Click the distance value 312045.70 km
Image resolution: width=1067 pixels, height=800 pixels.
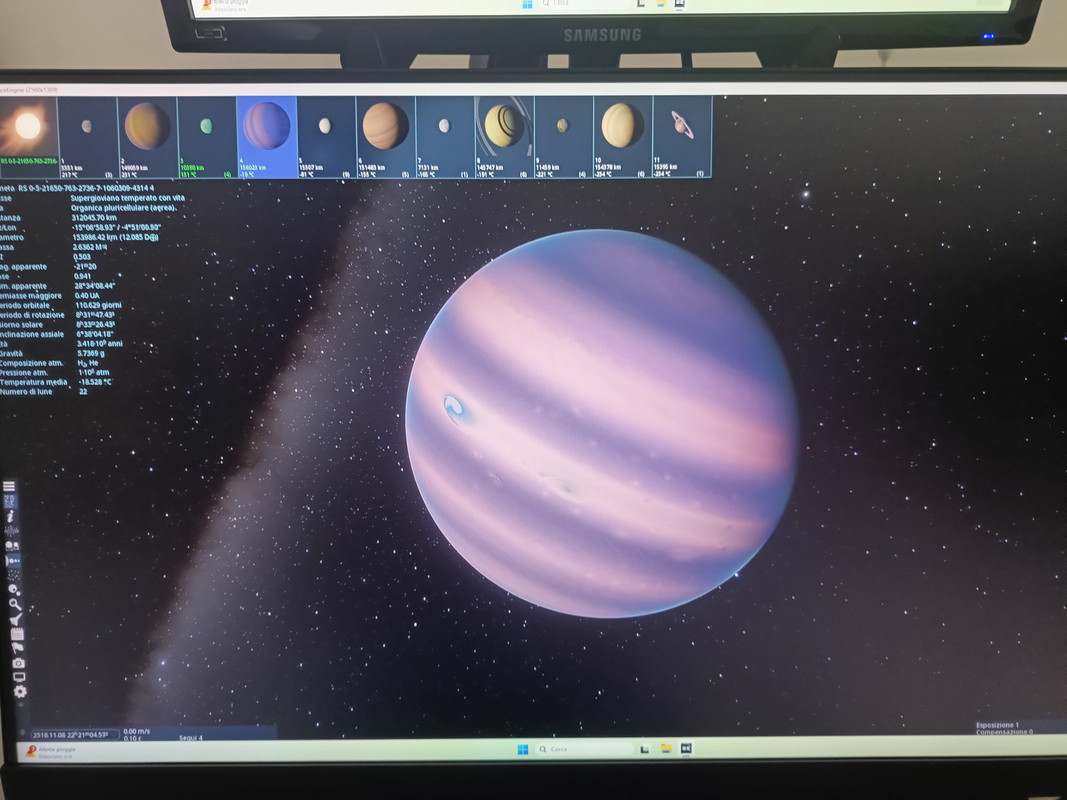(x=94, y=218)
